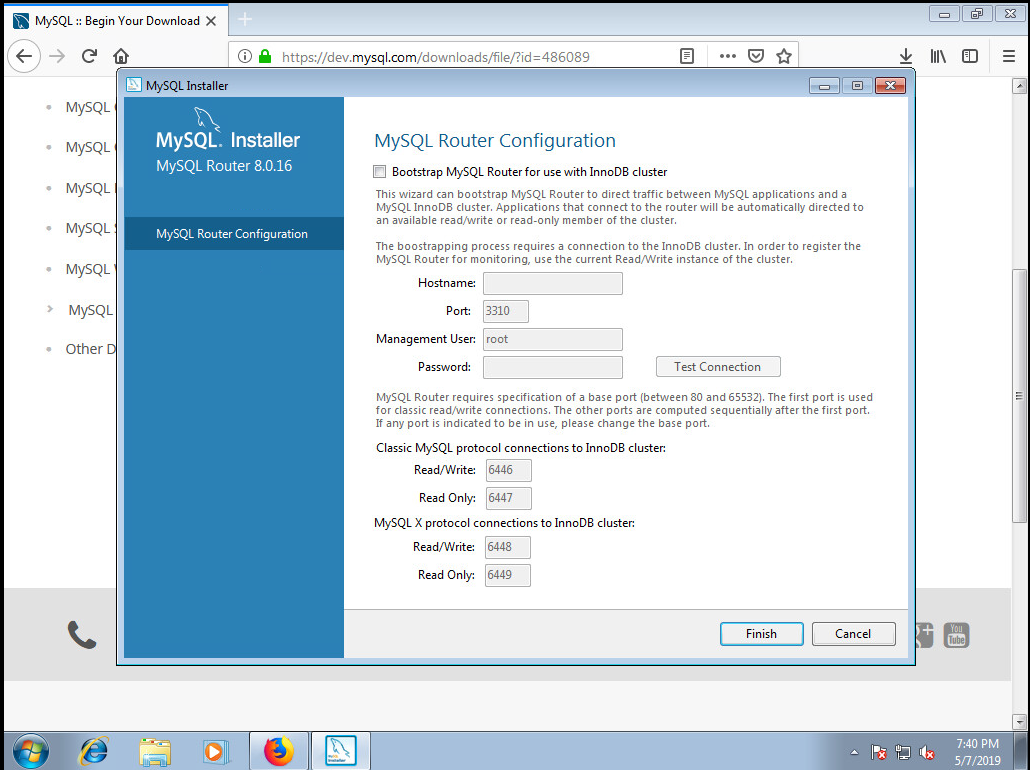The height and width of the screenshot is (770, 1030).
Task: Open Firefox downloads panel
Action: (x=906, y=57)
